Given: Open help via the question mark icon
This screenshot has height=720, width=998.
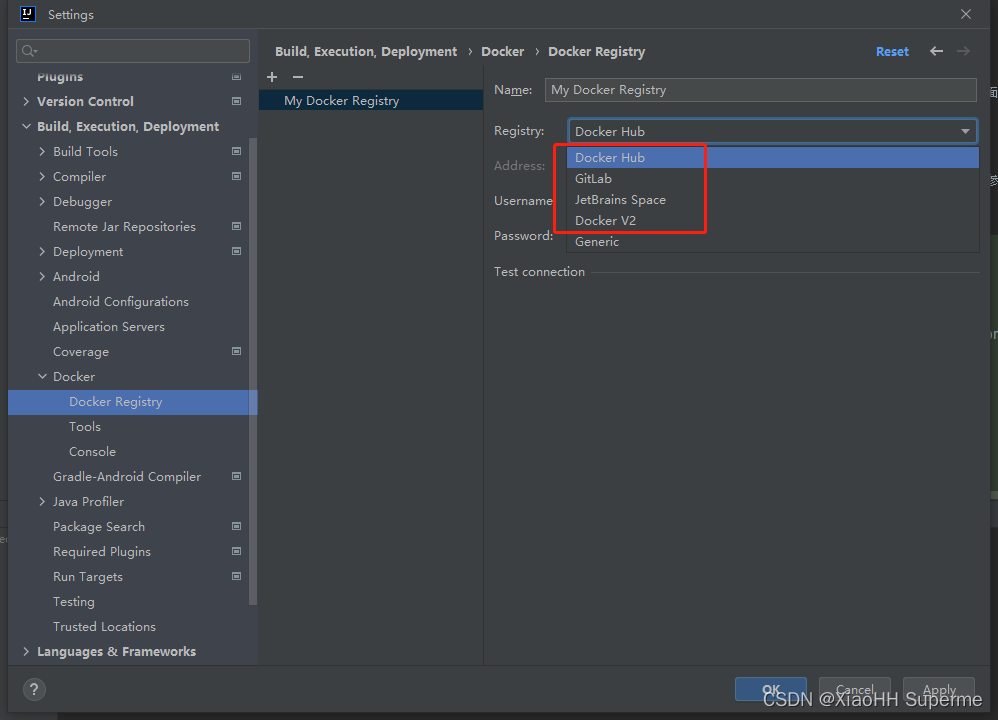Looking at the screenshot, I should click(x=33, y=689).
